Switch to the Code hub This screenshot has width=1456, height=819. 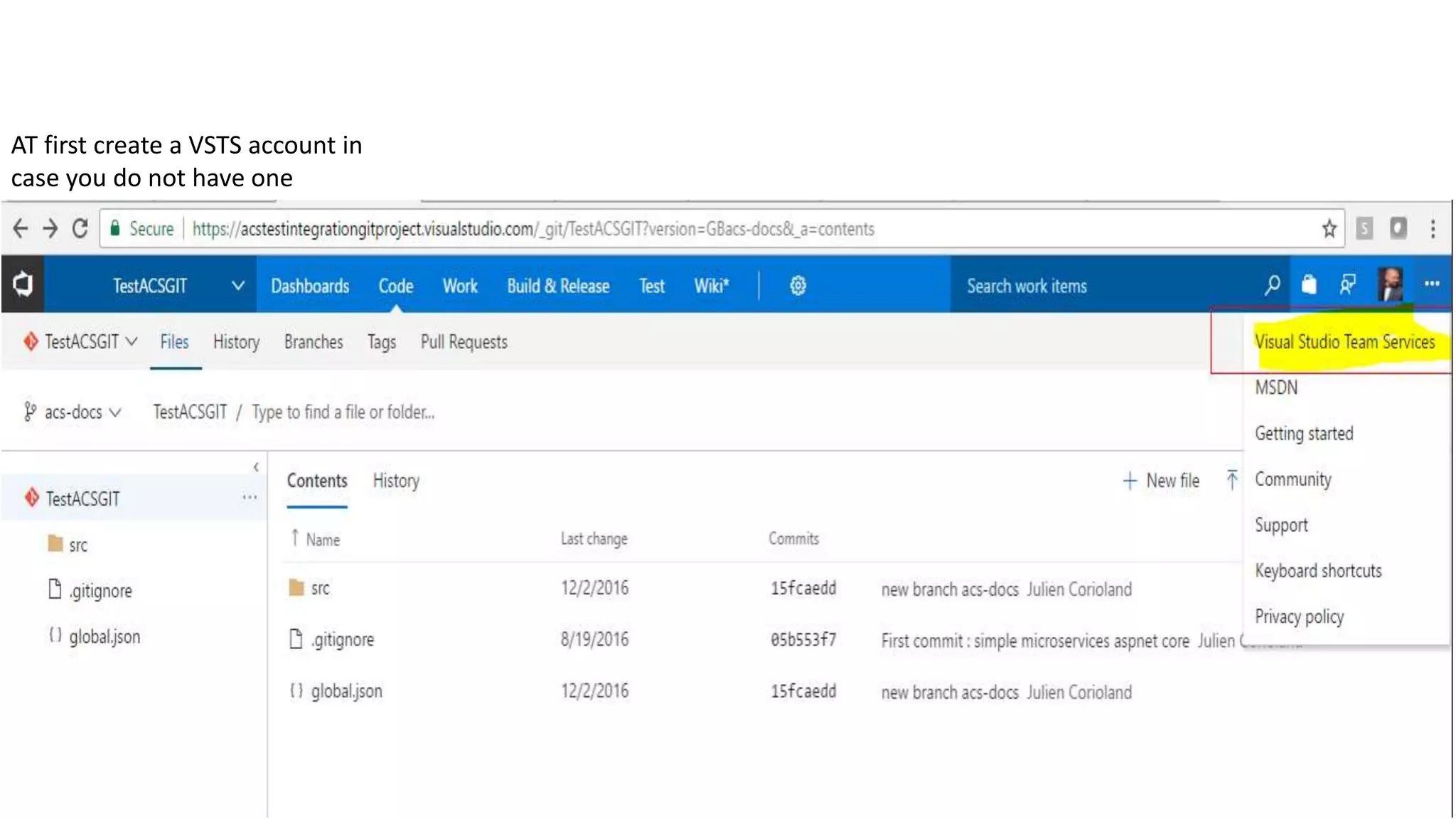coord(396,286)
